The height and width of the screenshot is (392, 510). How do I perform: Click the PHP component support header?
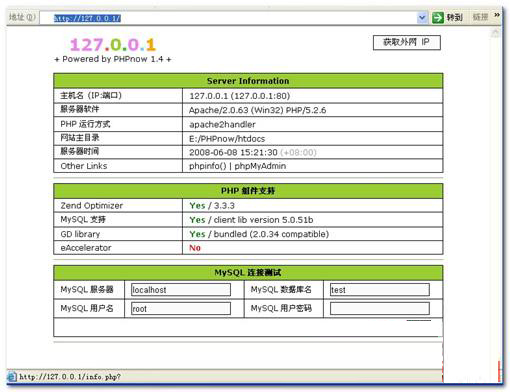[x=248, y=191]
